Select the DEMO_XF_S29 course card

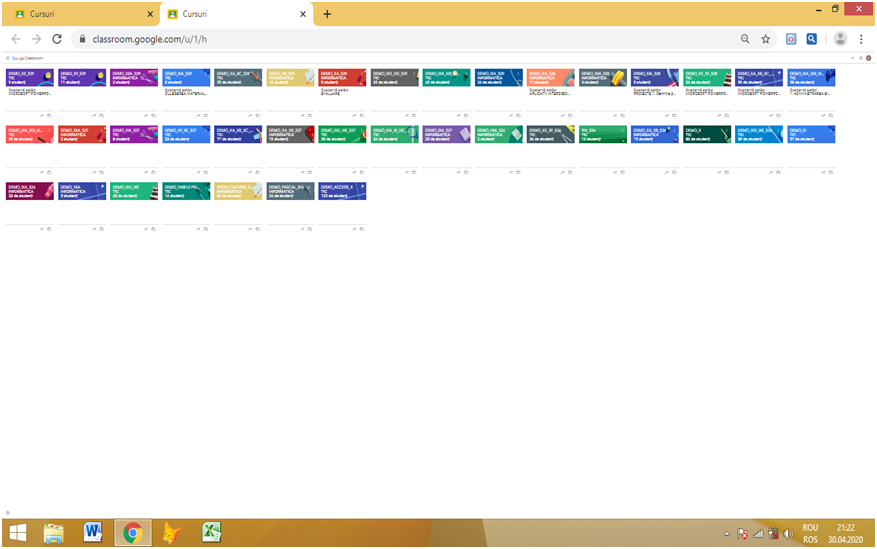(82, 77)
